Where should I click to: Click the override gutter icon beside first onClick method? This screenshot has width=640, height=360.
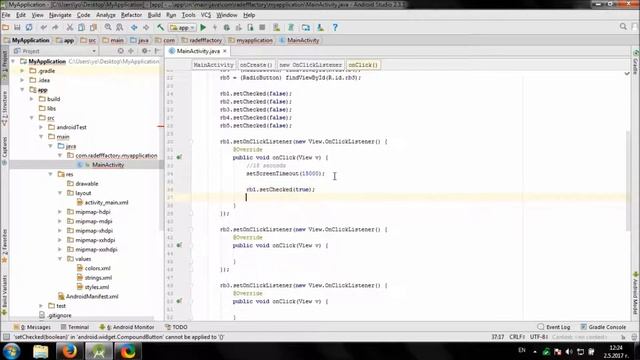(179, 157)
